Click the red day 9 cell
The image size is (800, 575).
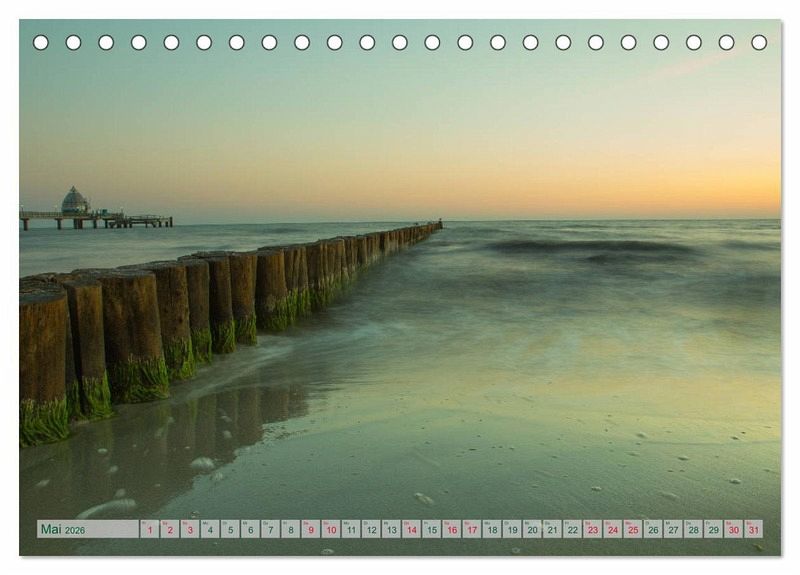pyautogui.click(x=311, y=529)
